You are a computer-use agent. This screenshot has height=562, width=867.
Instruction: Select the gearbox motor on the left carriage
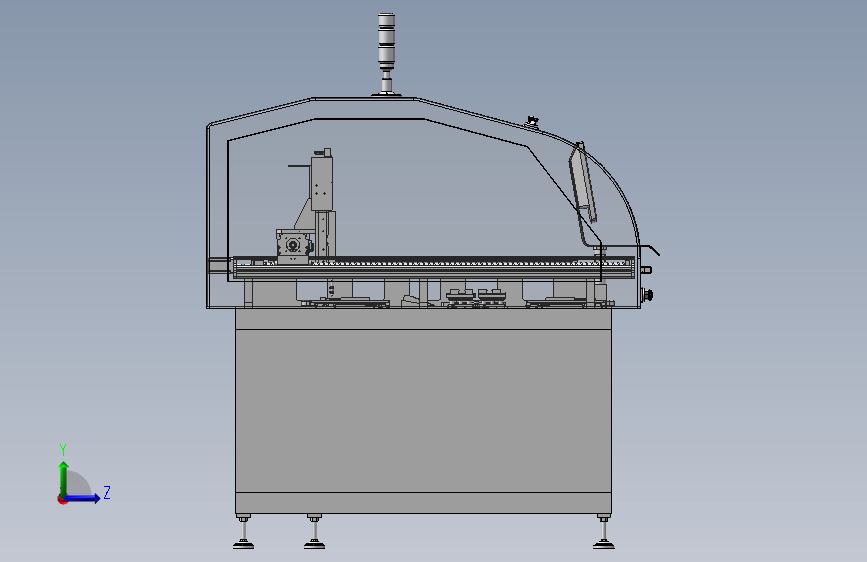[x=293, y=244]
